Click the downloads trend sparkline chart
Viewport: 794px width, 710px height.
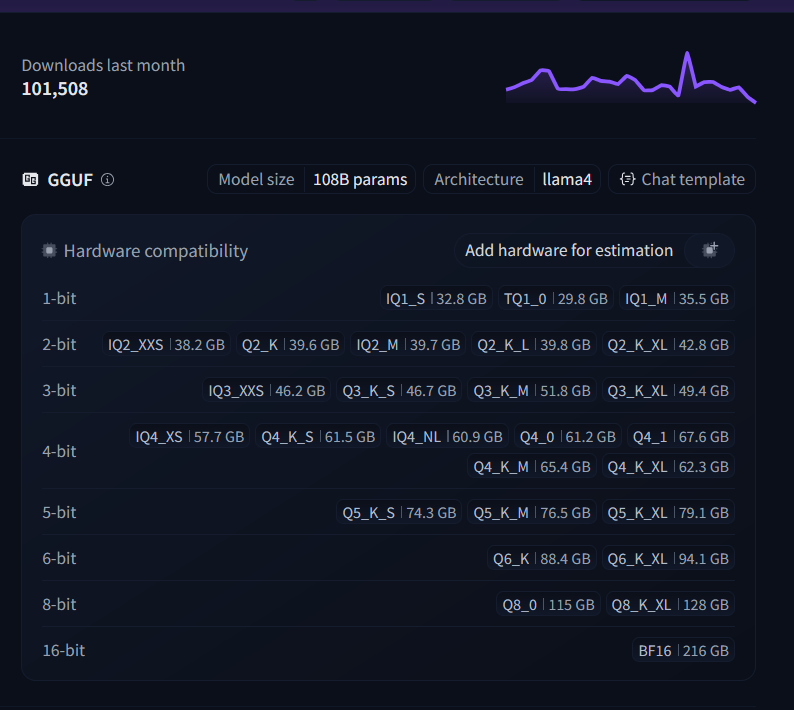pos(631,77)
